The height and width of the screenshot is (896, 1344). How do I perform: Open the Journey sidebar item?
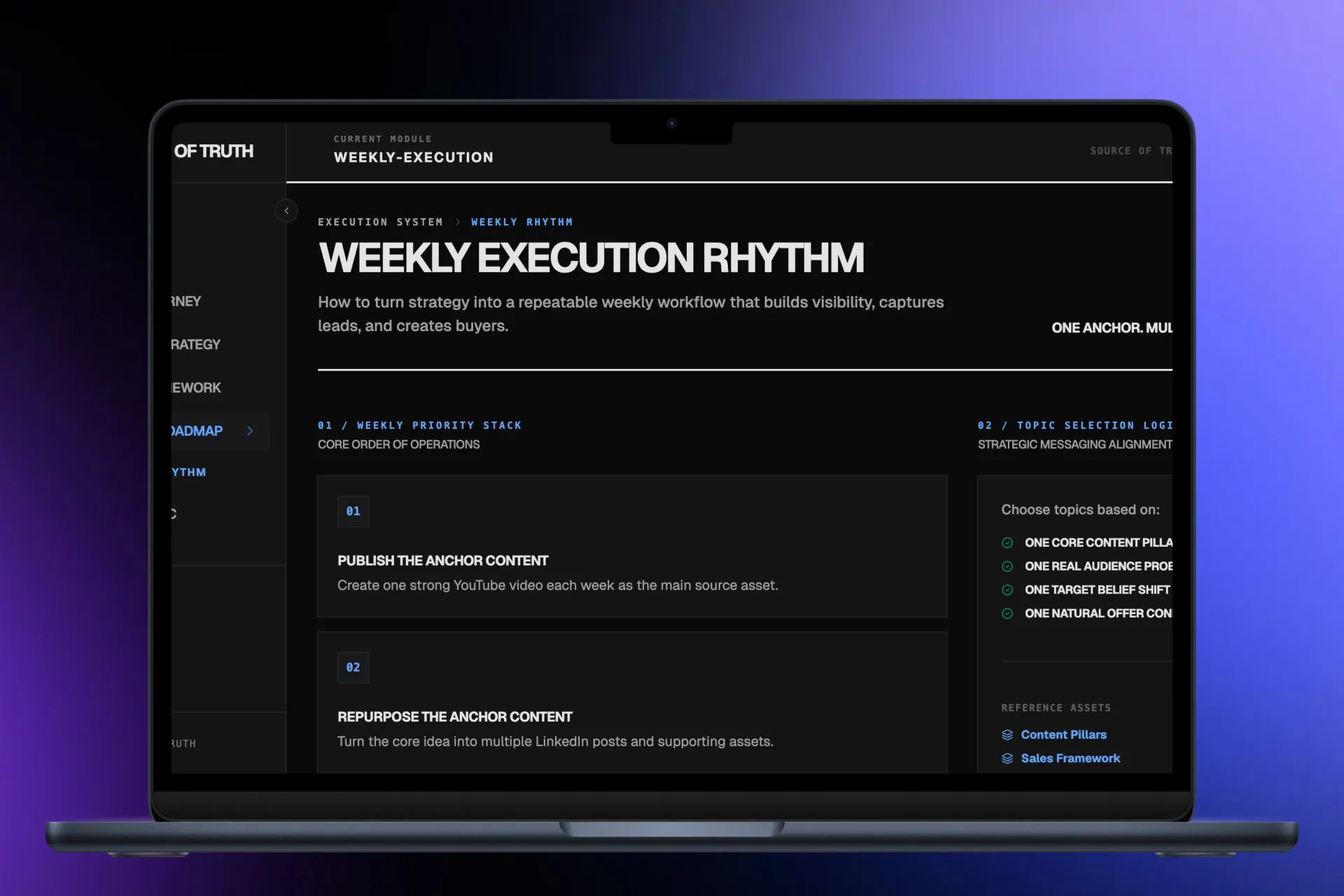tap(186, 301)
